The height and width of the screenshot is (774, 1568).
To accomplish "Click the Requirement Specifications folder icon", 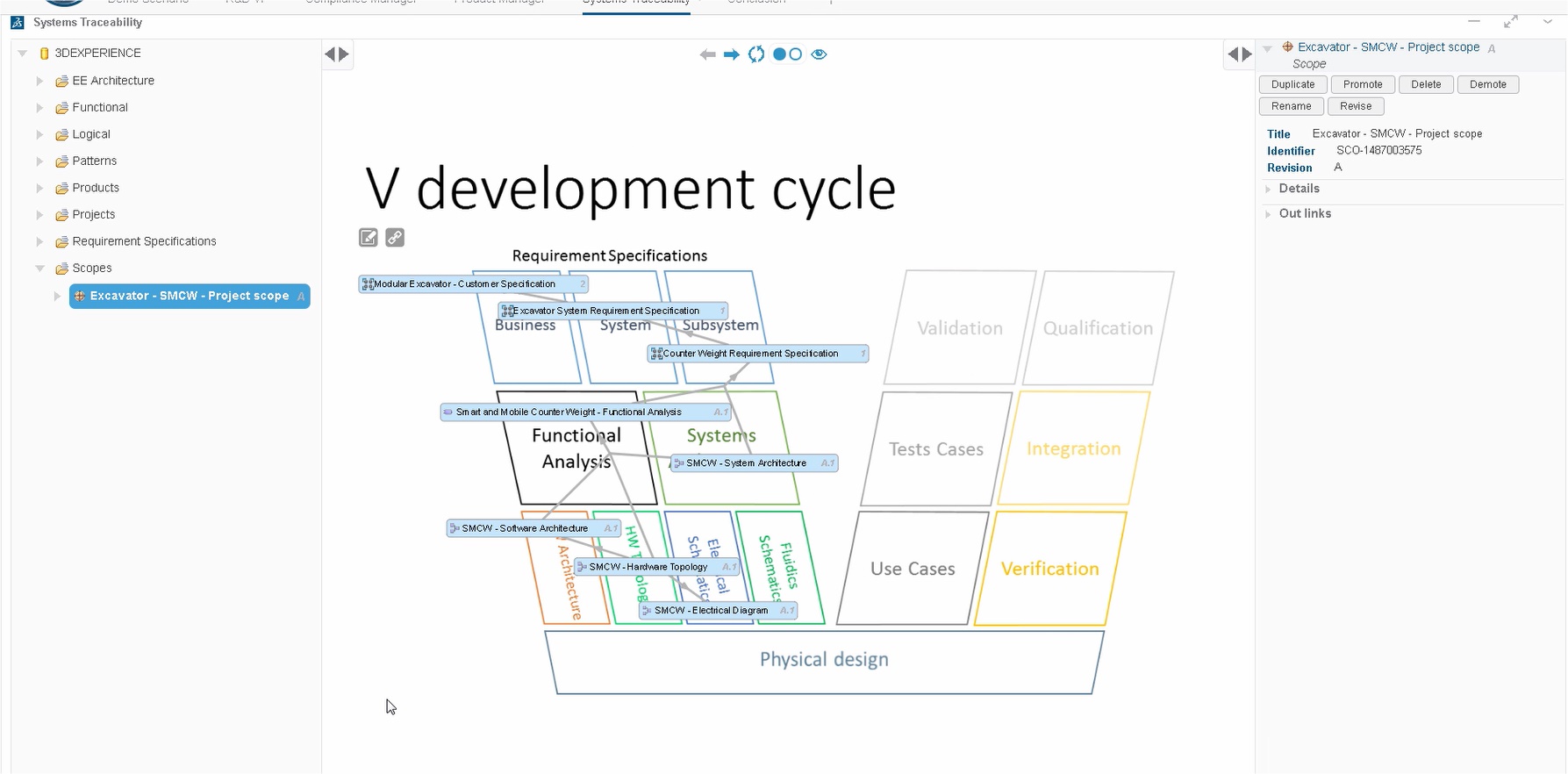I will pyautogui.click(x=61, y=241).
